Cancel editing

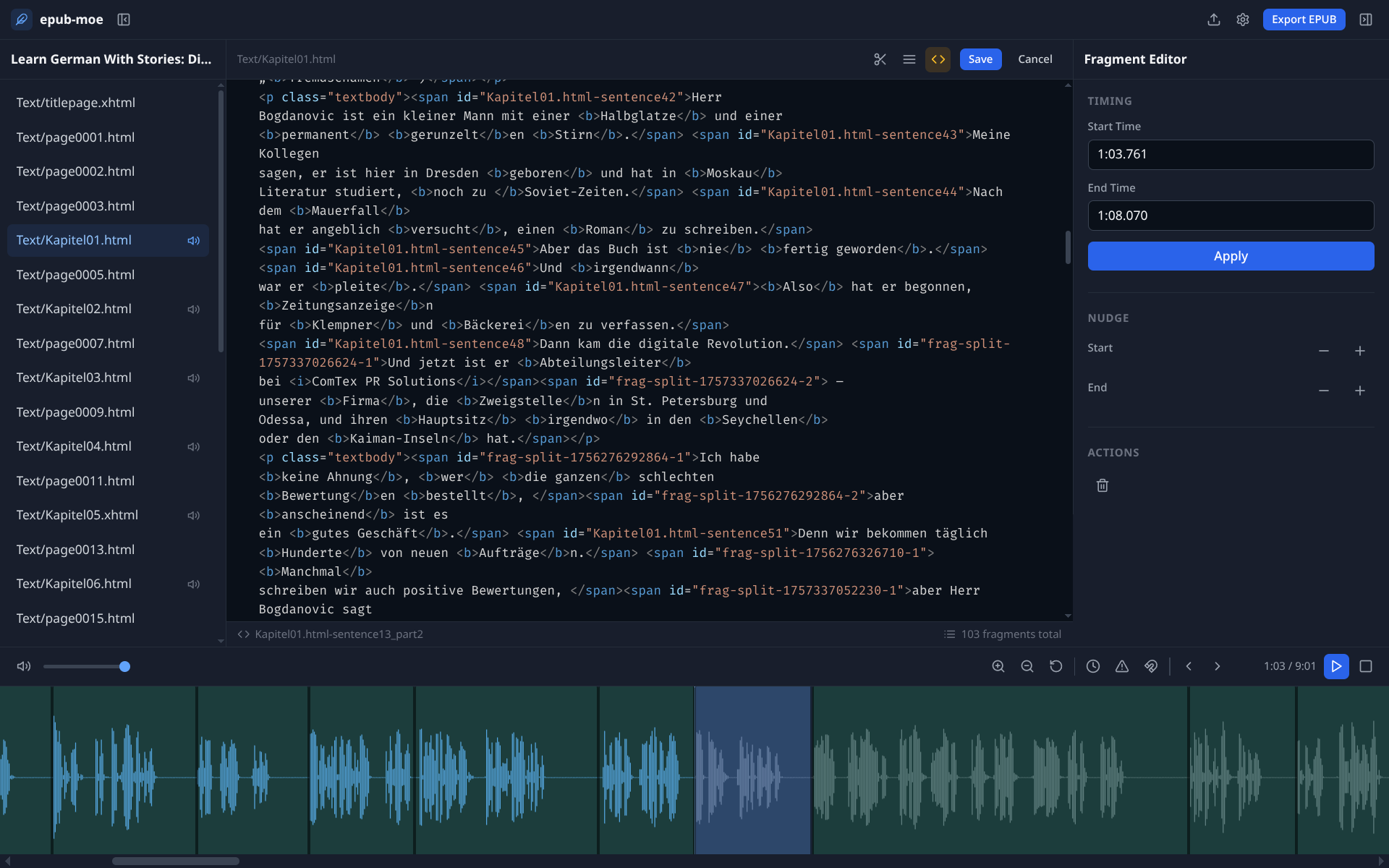pyautogui.click(x=1035, y=59)
